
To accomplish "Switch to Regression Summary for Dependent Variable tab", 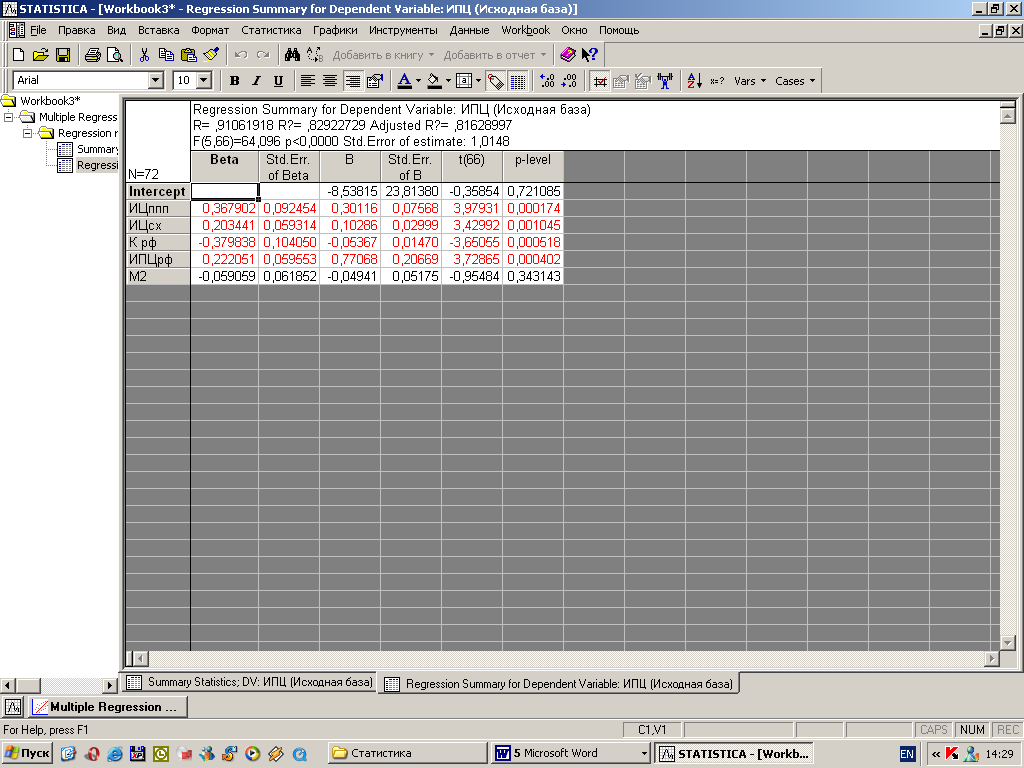I will tap(560, 684).
